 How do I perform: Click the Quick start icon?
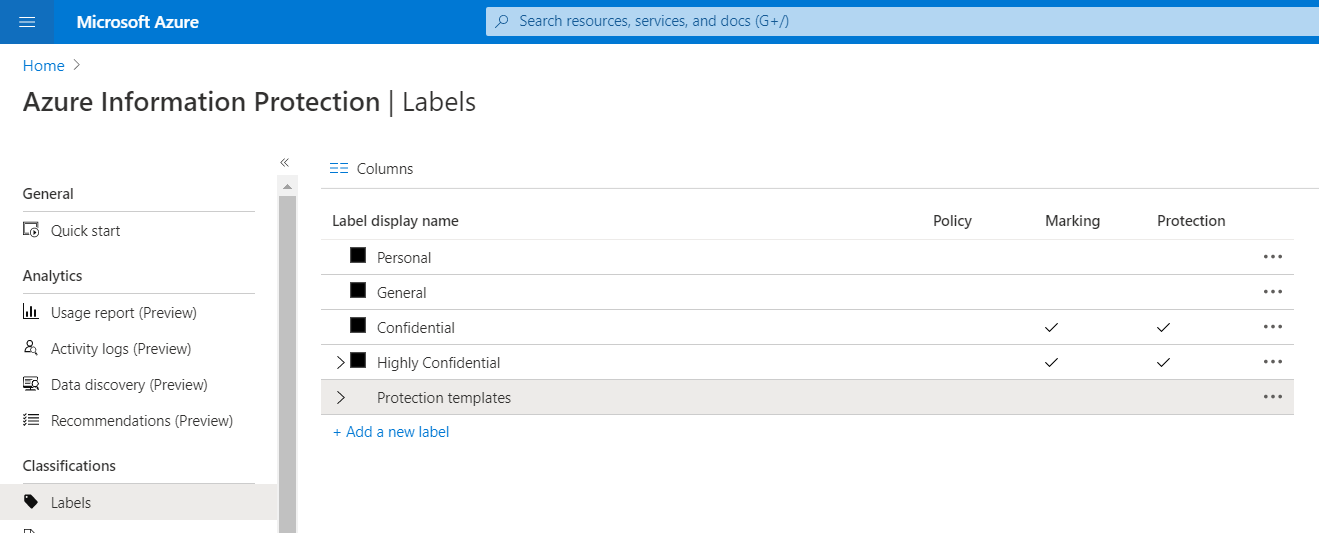point(31,230)
